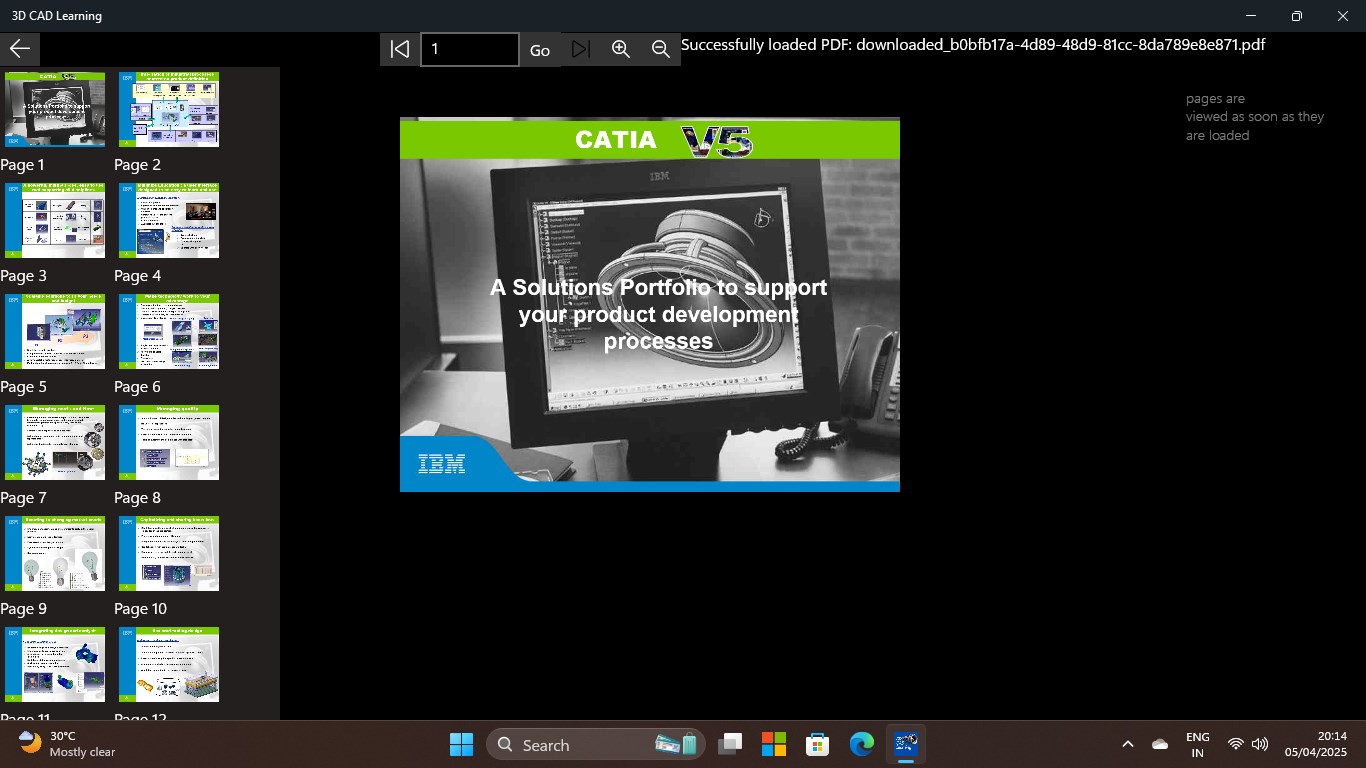Viewport: 1366px width, 768px height.
Task: Select the 'Page 10' label
Action: 140,609
